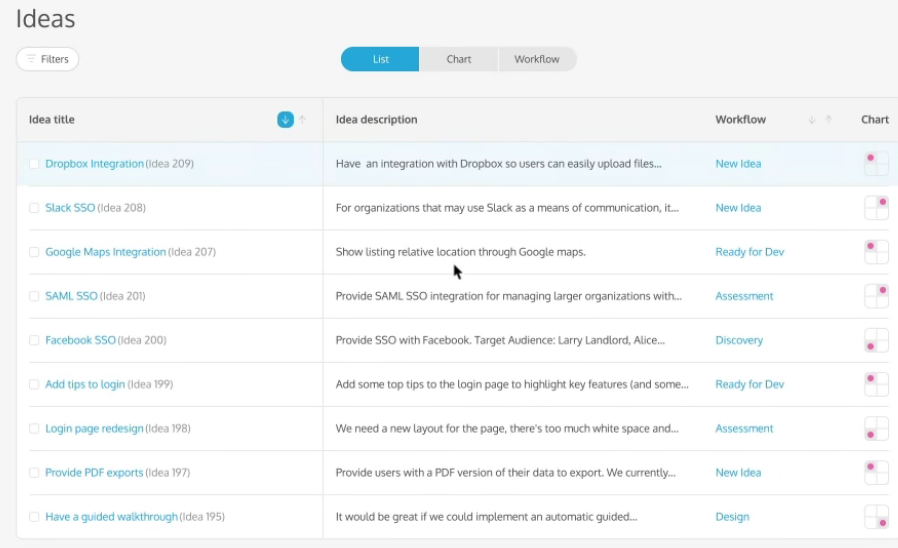The height and width of the screenshot is (548, 898).
Task: Change SAML SSO's Assessment workflow
Action: [x=744, y=296]
